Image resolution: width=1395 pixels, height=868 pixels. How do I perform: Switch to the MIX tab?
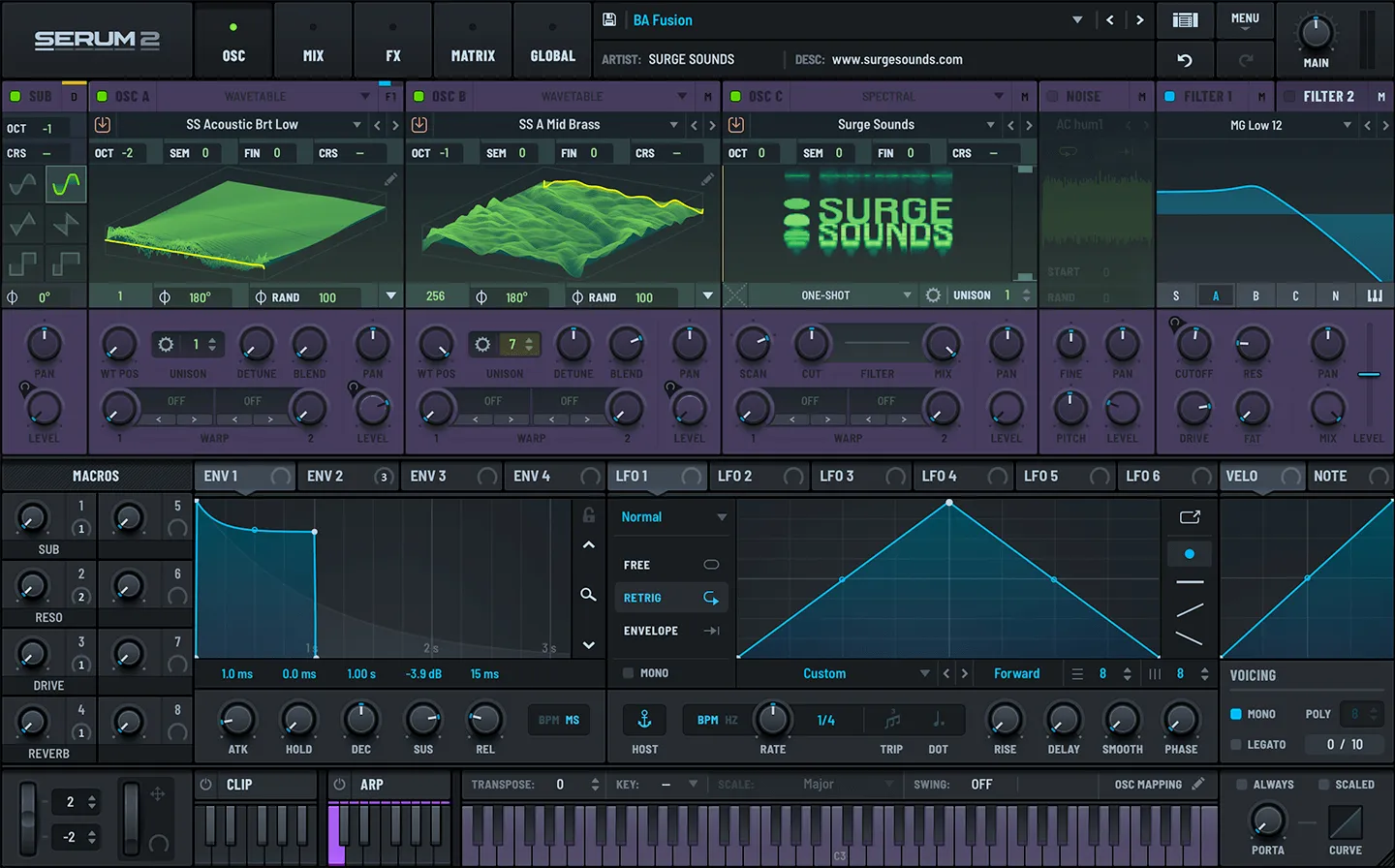pos(313,41)
